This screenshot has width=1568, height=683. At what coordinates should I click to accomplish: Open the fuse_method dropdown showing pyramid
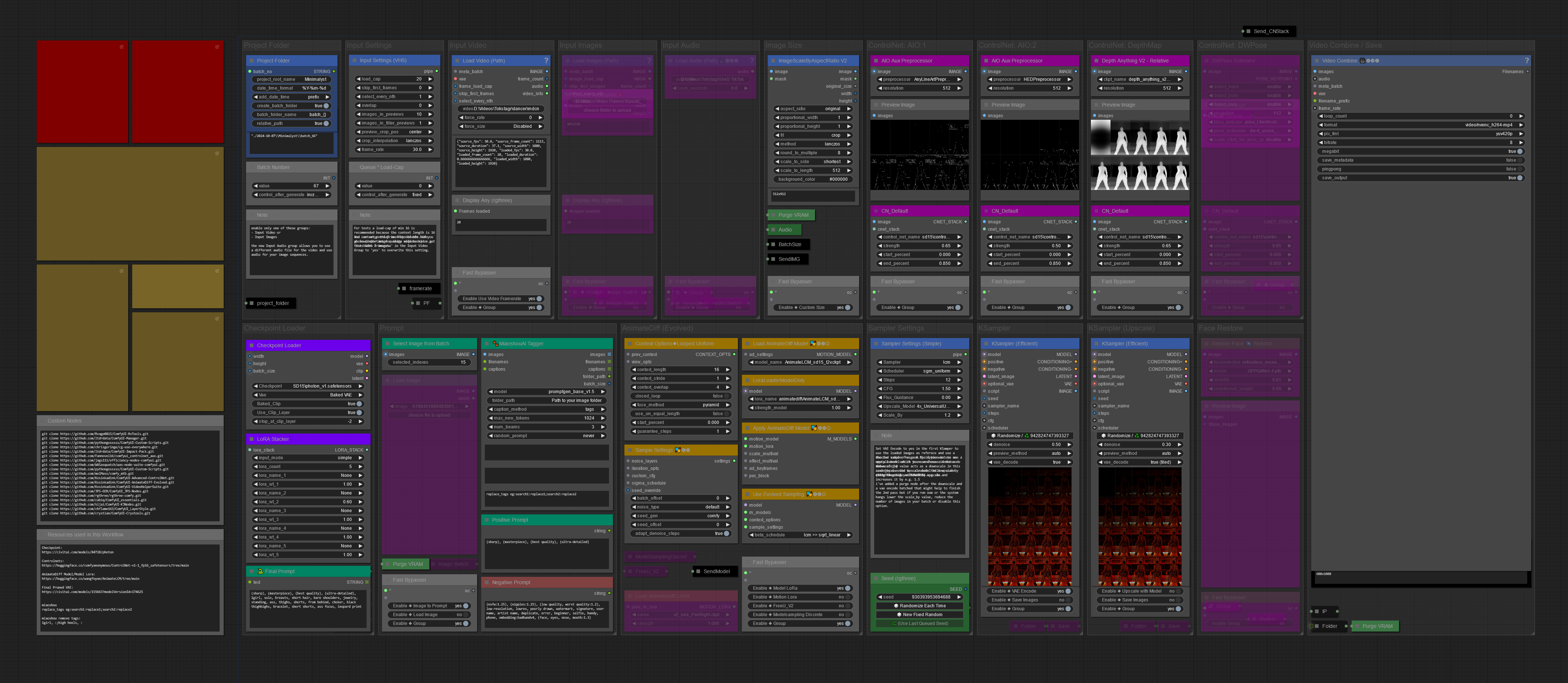(x=681, y=405)
